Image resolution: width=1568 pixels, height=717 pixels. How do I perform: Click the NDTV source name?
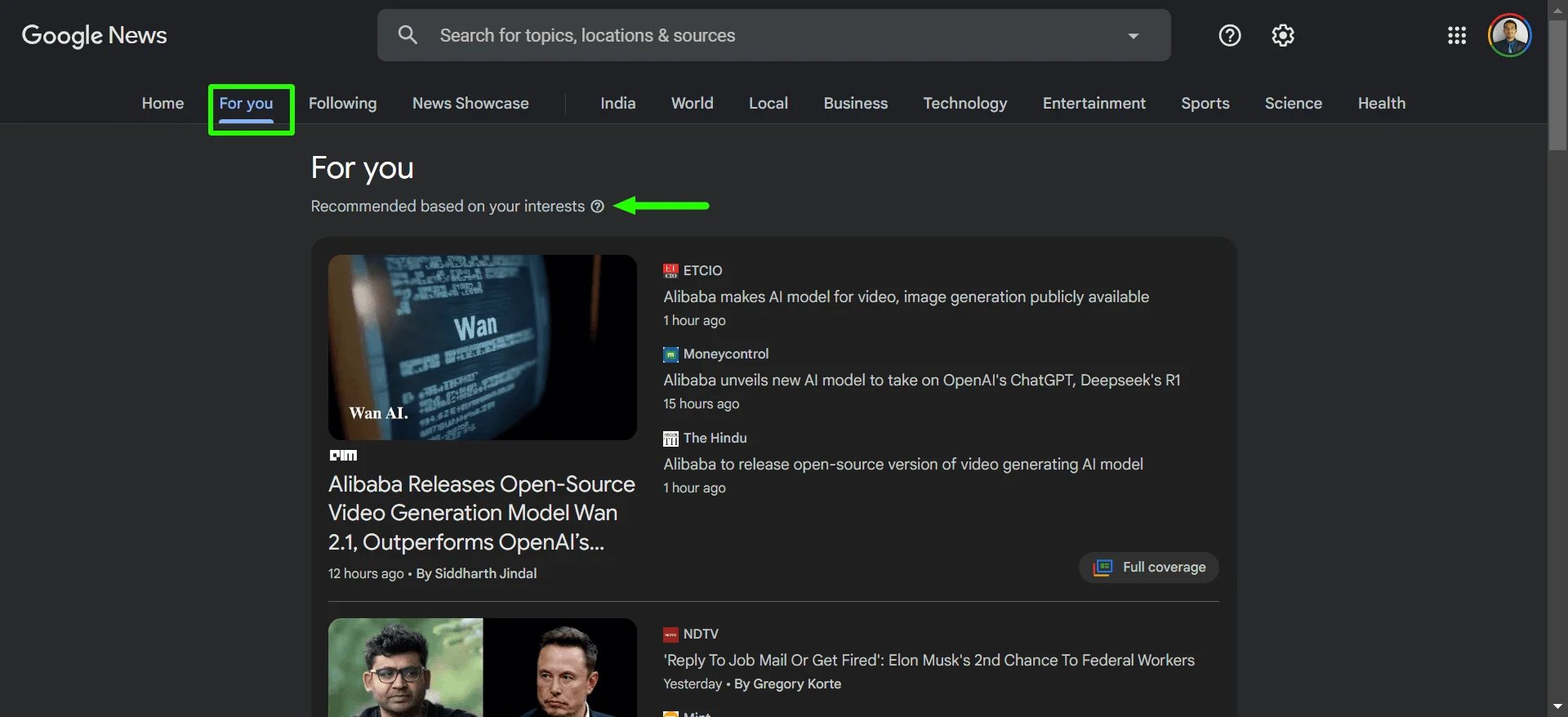[x=701, y=635]
